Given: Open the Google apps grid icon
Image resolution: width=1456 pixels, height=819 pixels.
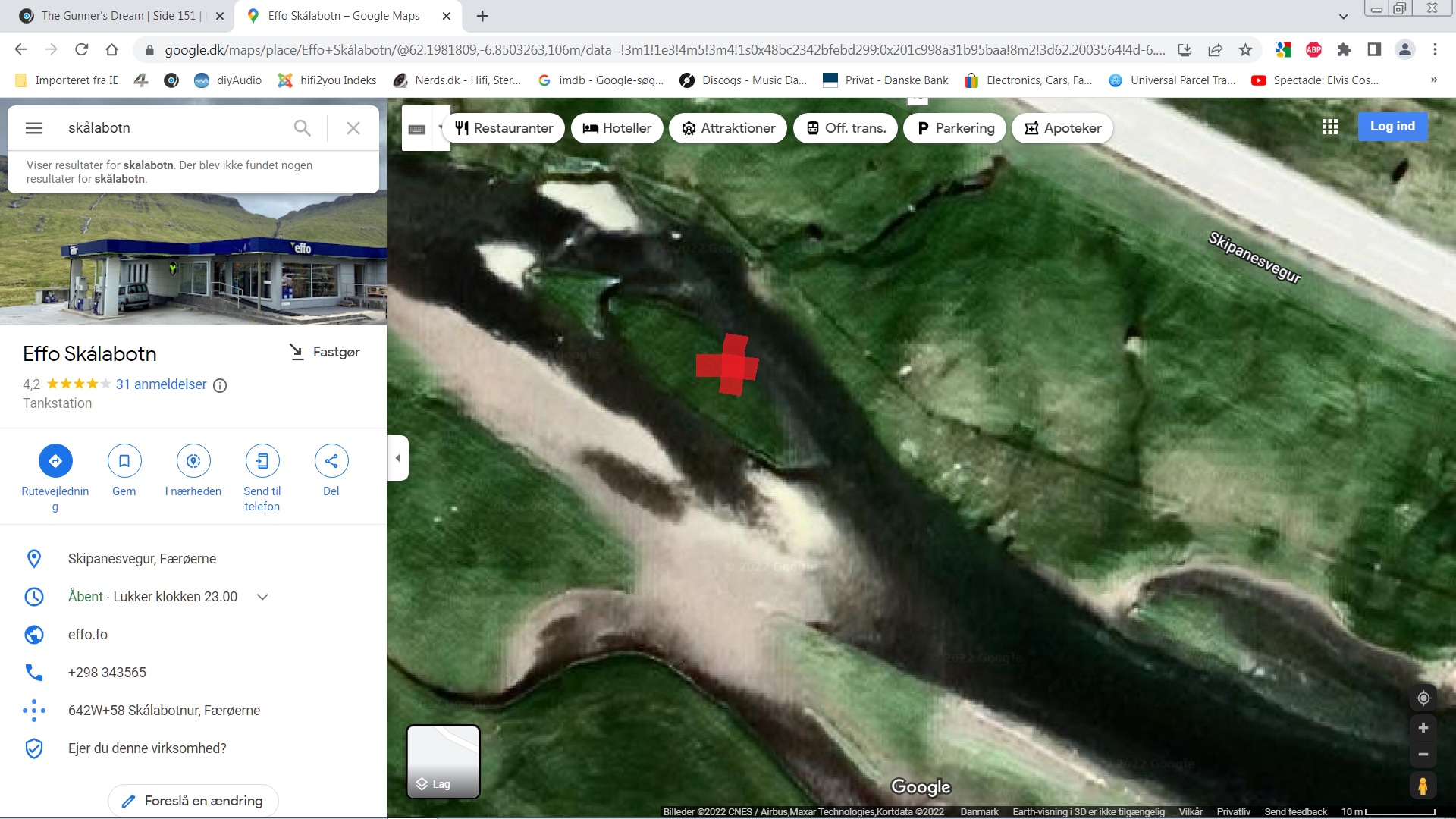Looking at the screenshot, I should pyautogui.click(x=1329, y=127).
